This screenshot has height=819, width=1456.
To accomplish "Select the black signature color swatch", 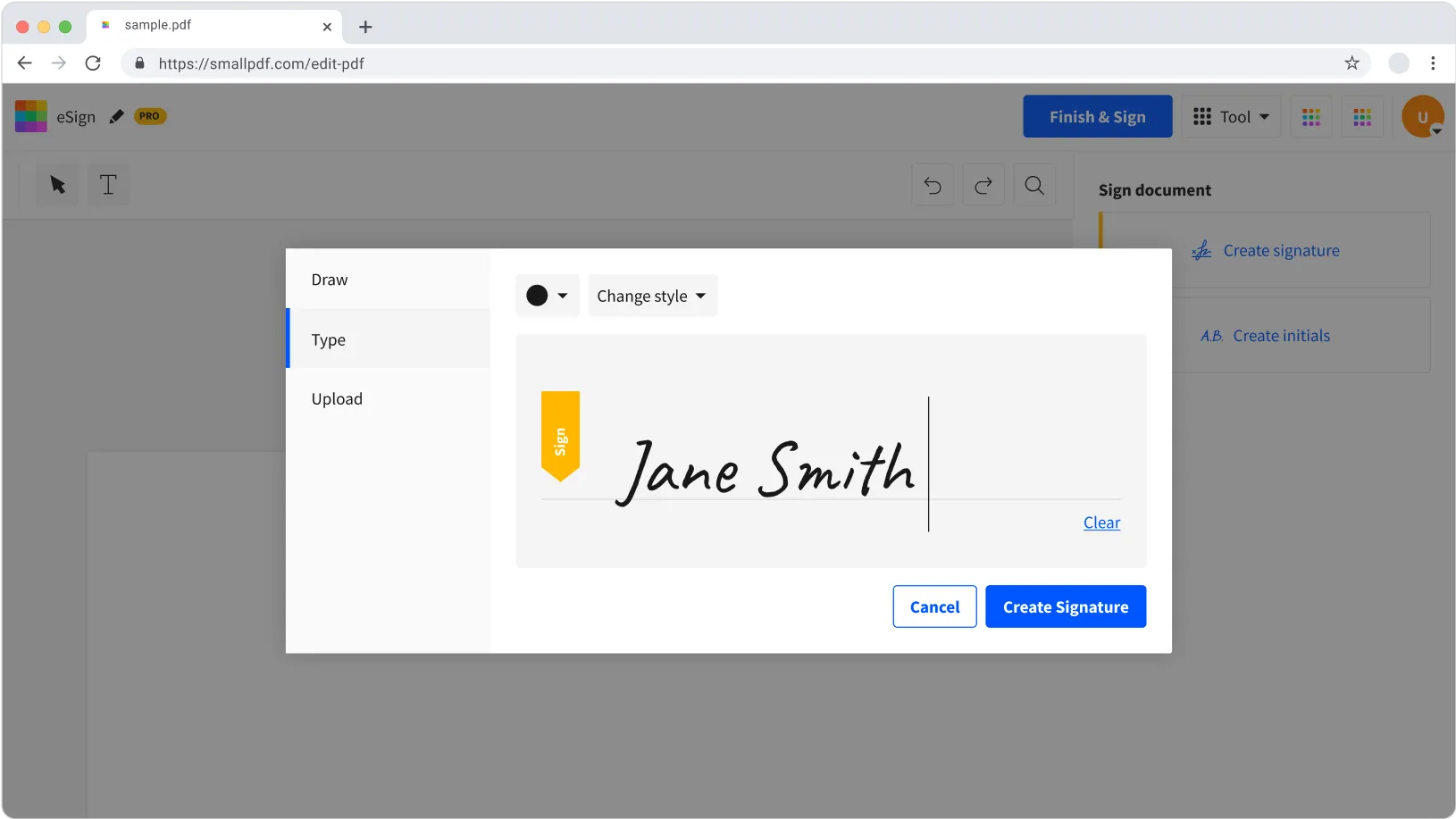I will click(x=539, y=295).
